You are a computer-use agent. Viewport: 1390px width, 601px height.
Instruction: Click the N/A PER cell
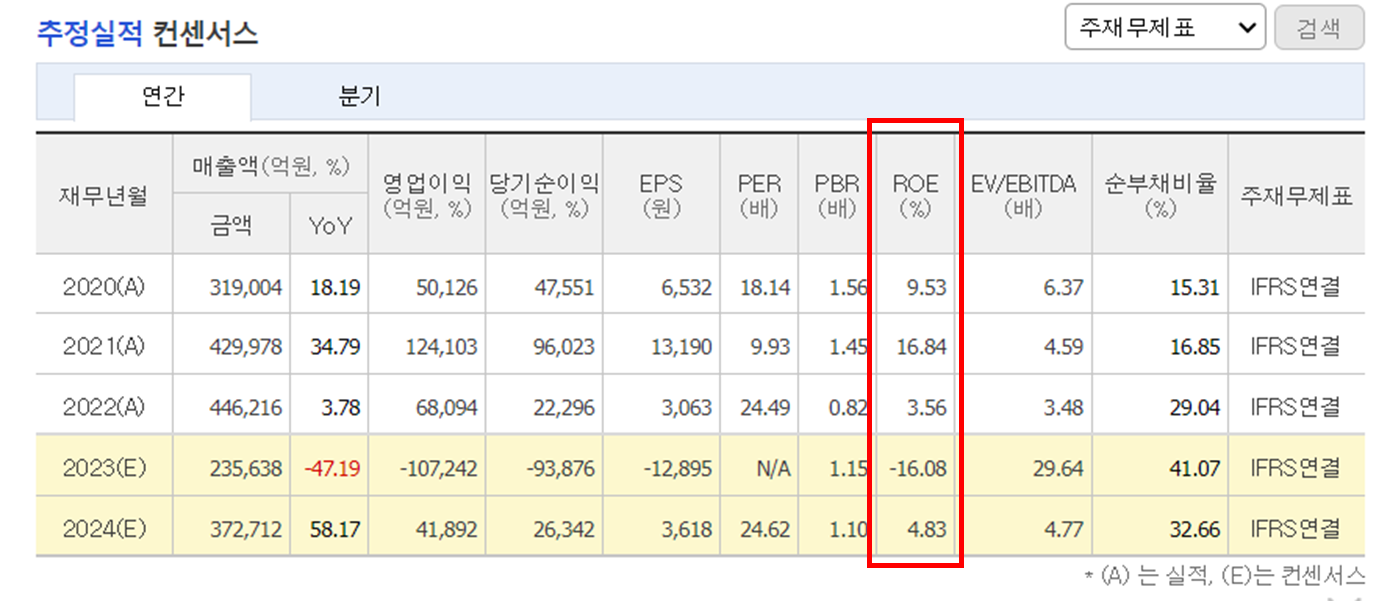pyautogui.click(x=772, y=467)
